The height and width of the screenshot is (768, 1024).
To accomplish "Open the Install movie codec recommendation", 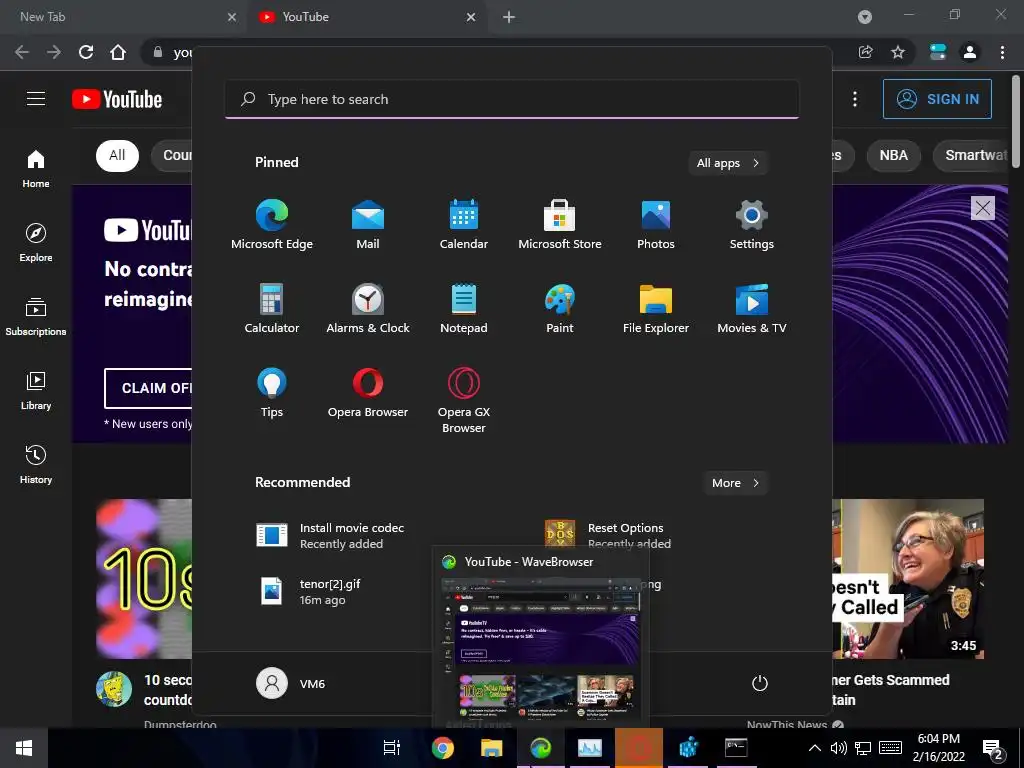I will click(330, 536).
